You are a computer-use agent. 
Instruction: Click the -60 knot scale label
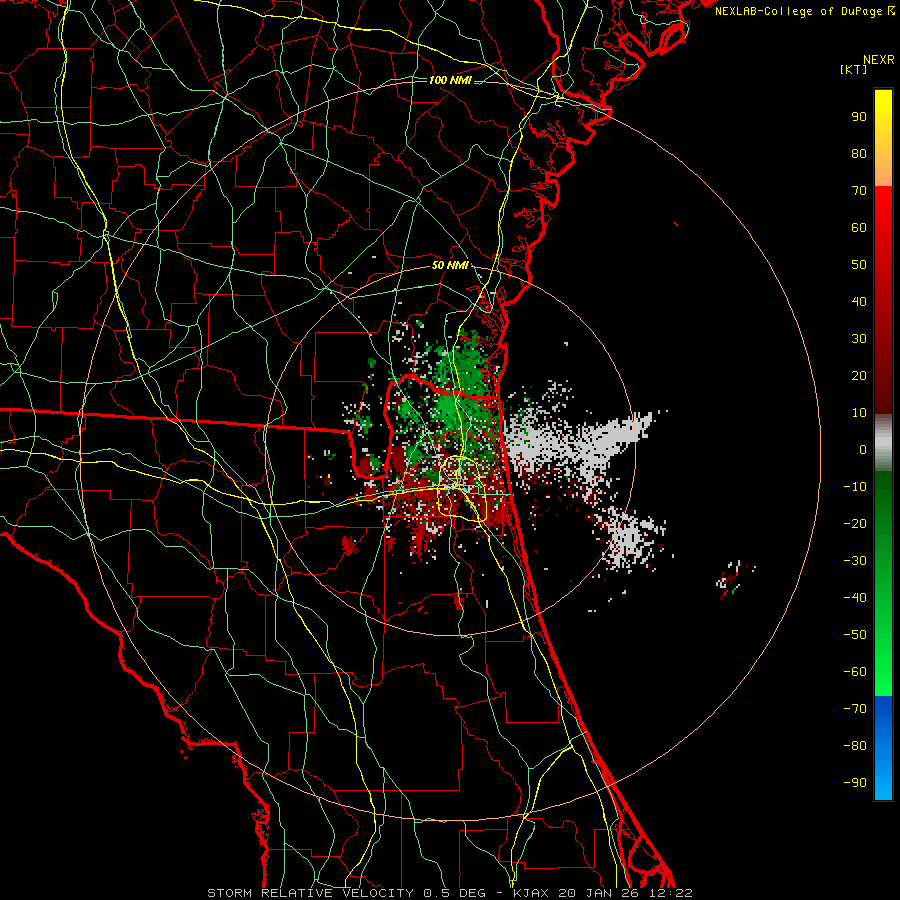coord(855,672)
